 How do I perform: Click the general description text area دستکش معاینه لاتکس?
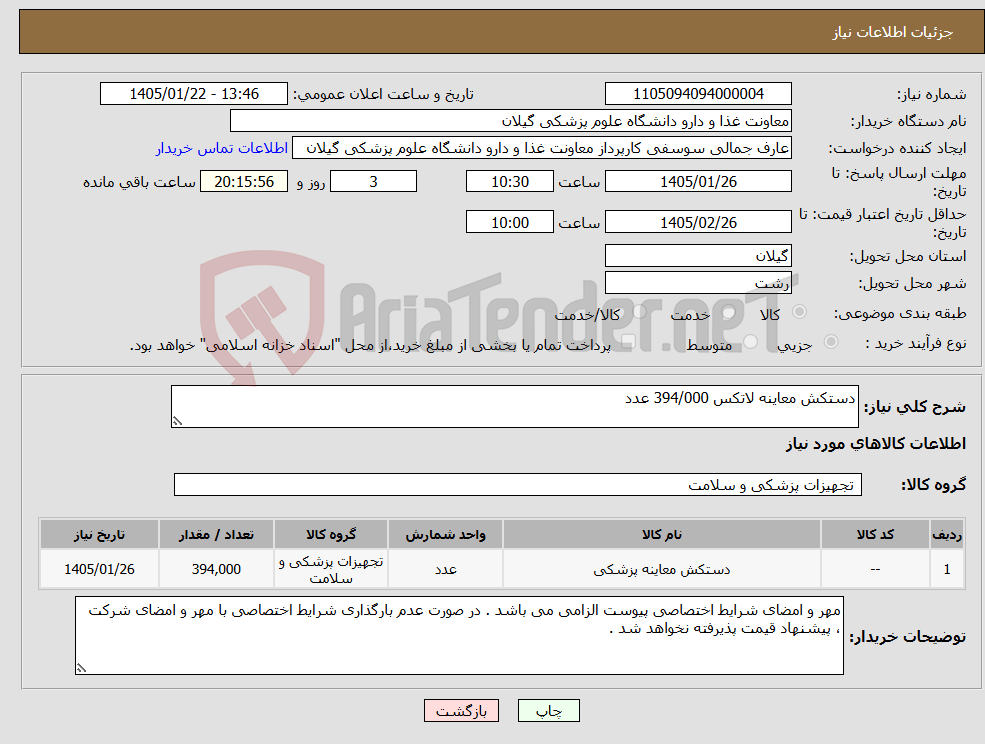click(x=514, y=407)
